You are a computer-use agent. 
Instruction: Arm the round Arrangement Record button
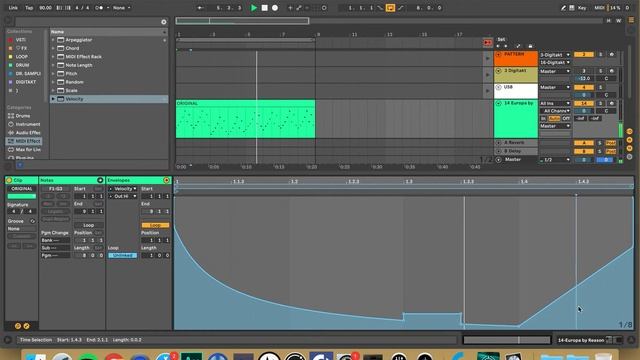(x=275, y=8)
